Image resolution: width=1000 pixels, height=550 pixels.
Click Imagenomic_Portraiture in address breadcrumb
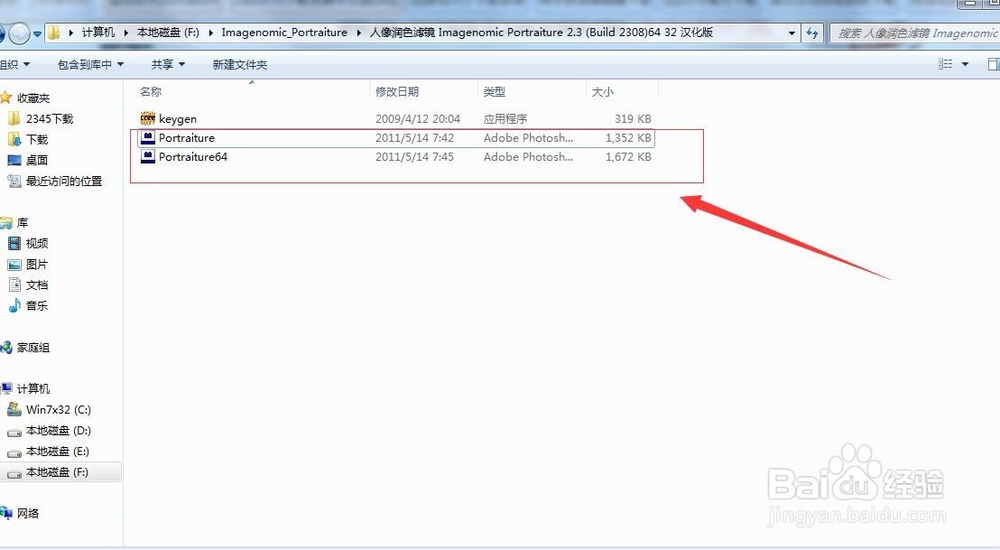coord(284,32)
